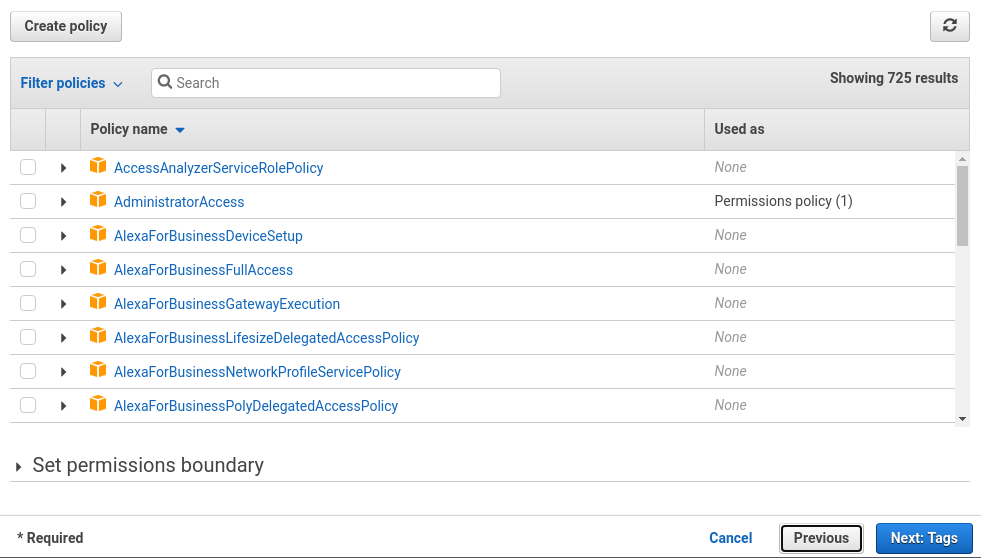The height and width of the screenshot is (558, 981).
Task: Open AlexaForBusinessNetworkProfileServicePolicy link
Action: click(x=257, y=372)
